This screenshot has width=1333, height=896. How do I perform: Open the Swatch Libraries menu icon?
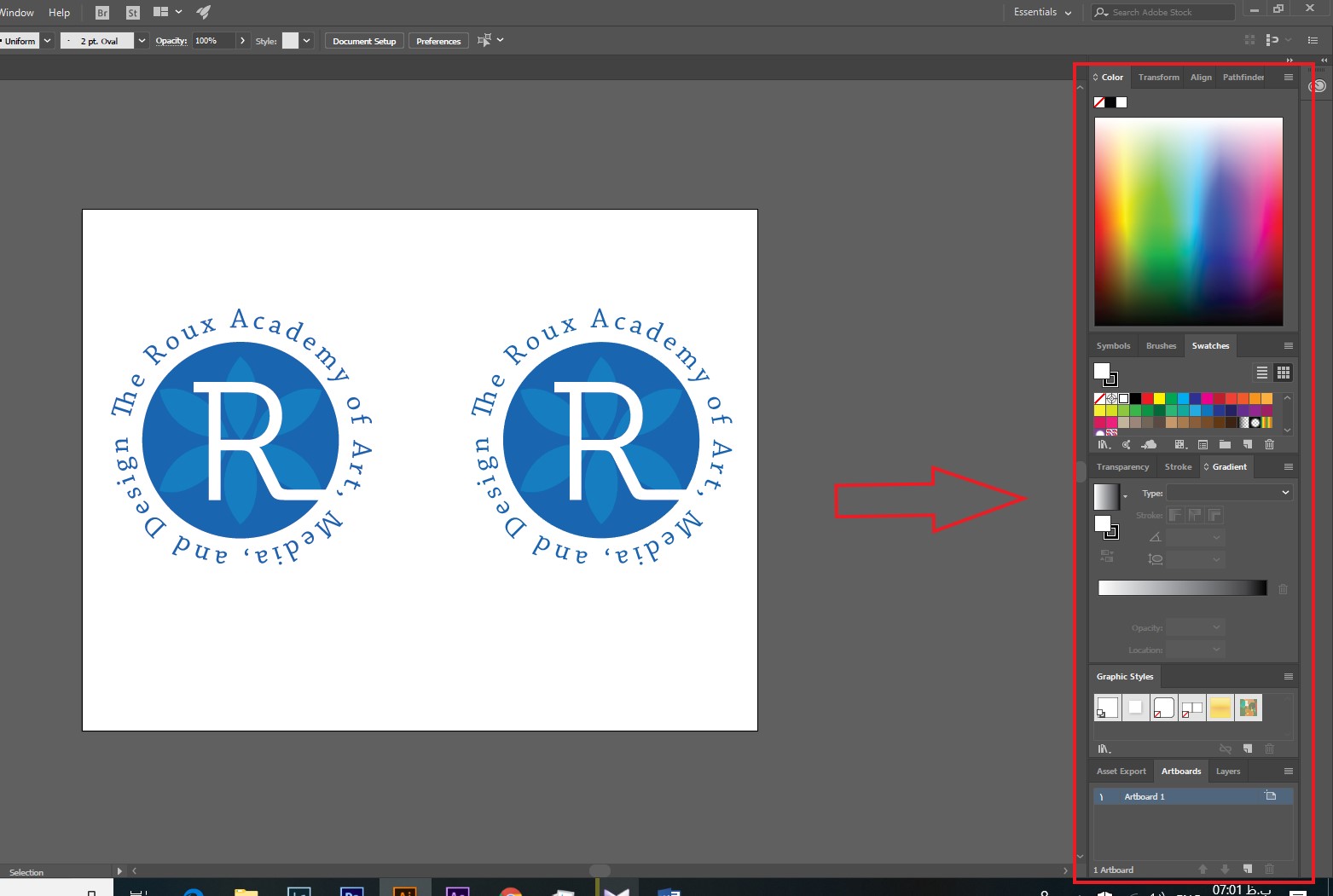pos(1104,444)
